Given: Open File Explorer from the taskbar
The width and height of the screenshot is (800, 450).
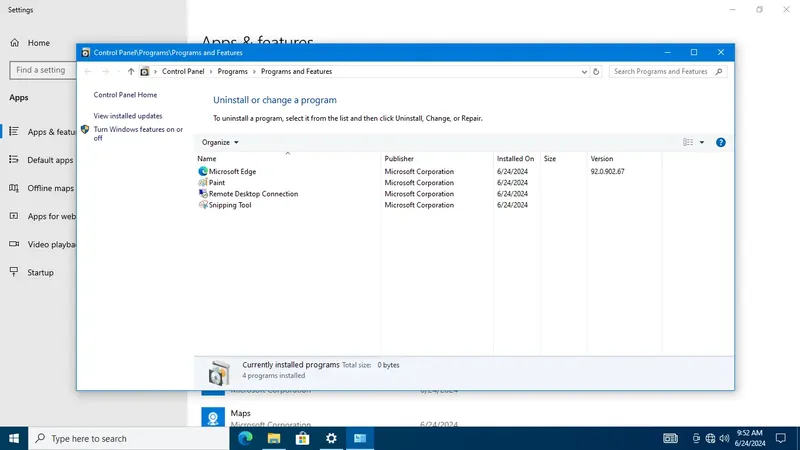Looking at the screenshot, I should (x=274, y=438).
